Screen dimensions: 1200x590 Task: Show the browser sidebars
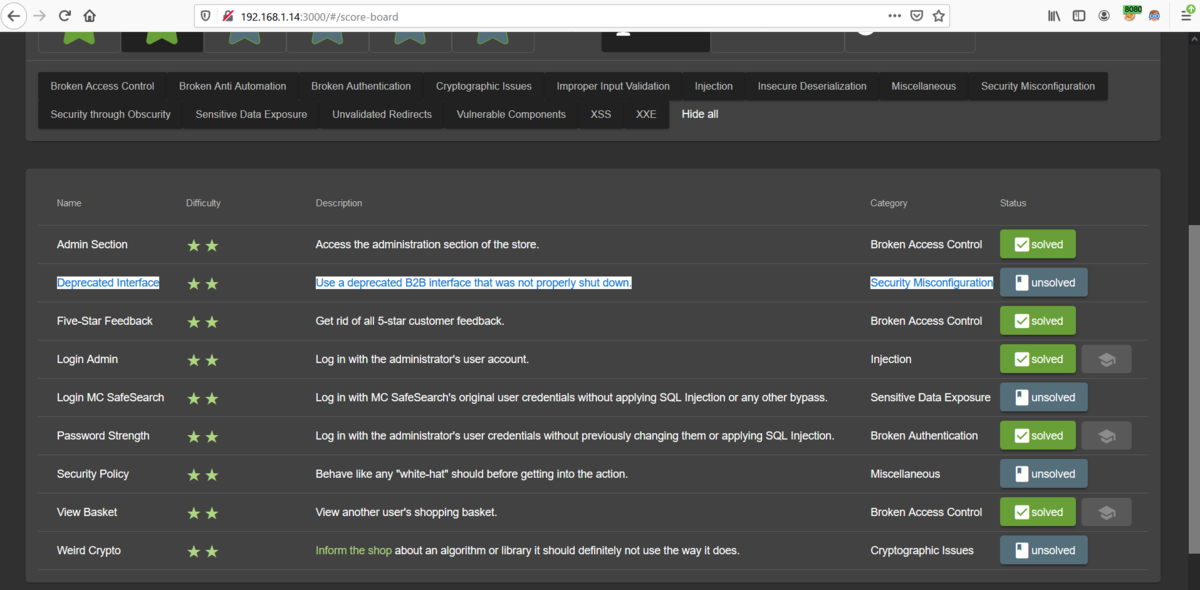pos(1079,16)
